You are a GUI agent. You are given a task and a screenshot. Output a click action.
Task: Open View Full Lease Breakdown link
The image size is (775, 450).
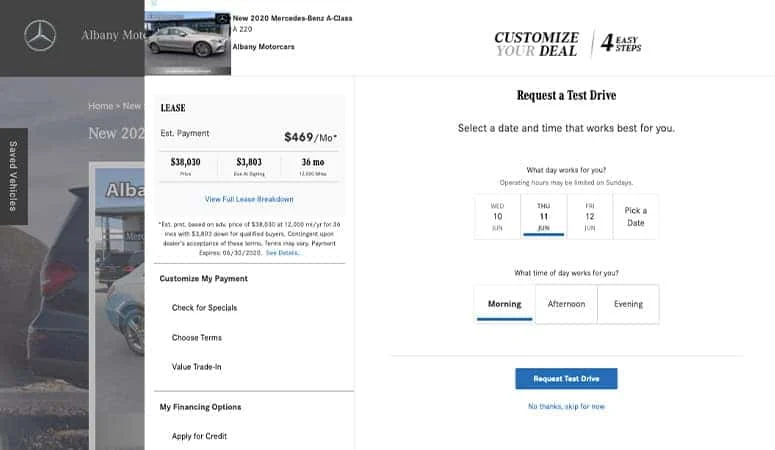coord(249,199)
